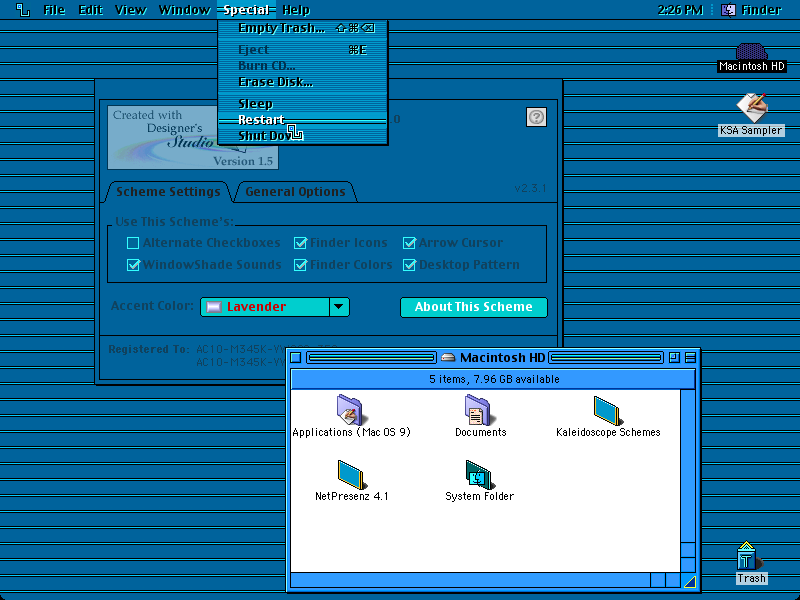Click the lavender color swatch in the popup
The image size is (800, 600).
(214, 307)
